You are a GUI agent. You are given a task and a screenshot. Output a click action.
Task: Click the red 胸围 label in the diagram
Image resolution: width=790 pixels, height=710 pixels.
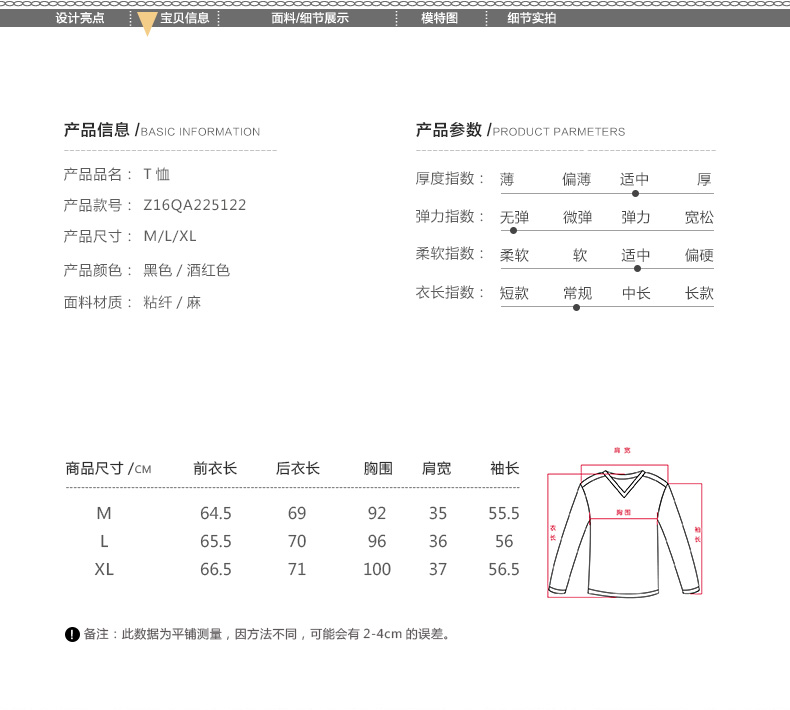(x=623, y=511)
